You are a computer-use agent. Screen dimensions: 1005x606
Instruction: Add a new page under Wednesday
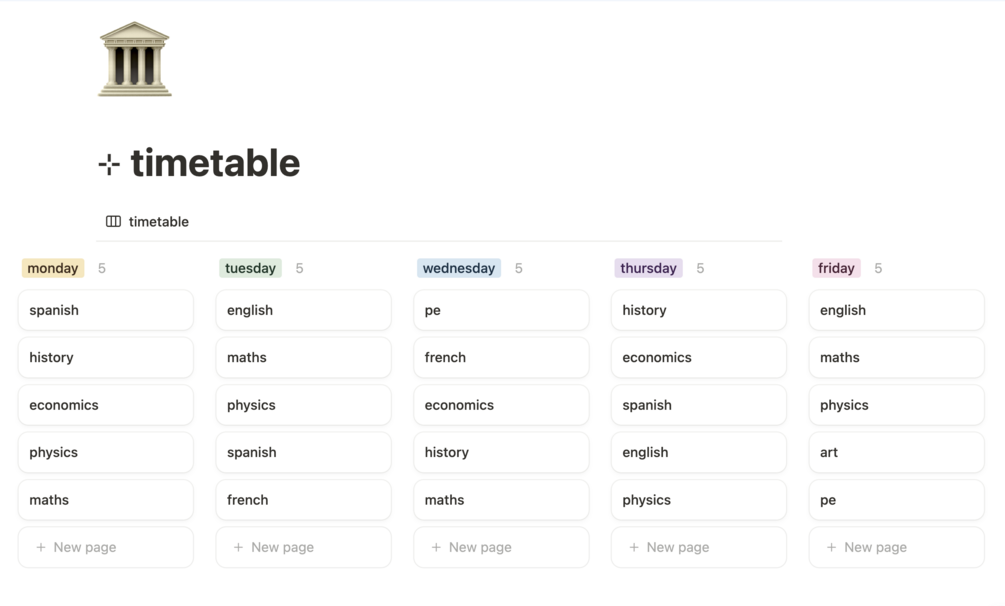tap(501, 547)
